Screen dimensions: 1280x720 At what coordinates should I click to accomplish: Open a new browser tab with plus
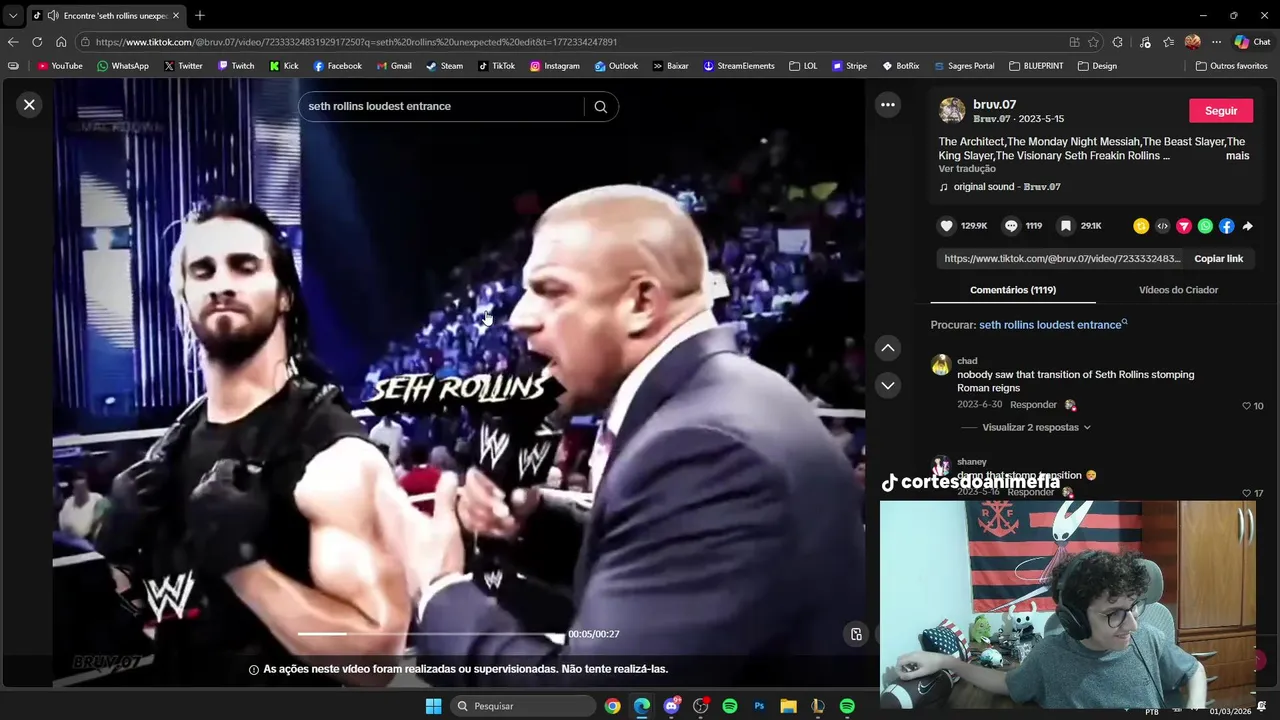coord(200,15)
